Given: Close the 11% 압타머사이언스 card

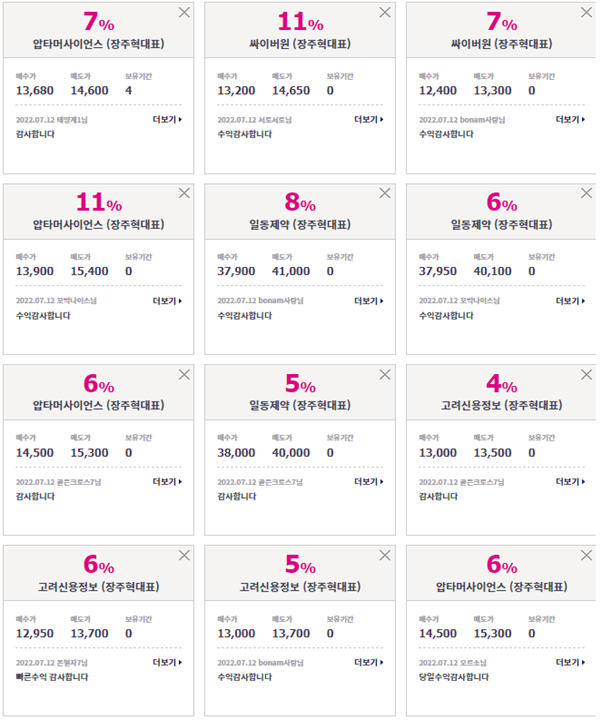Looking at the screenshot, I should 184,193.
